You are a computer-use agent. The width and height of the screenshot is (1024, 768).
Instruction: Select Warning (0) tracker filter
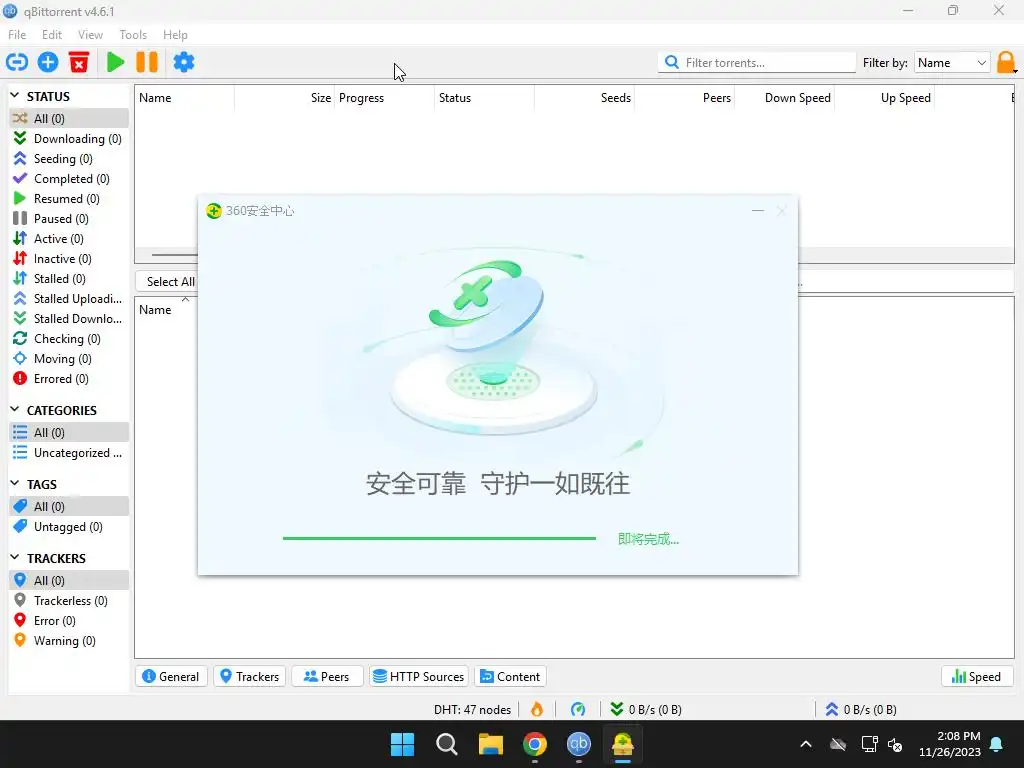pyautogui.click(x=69, y=641)
